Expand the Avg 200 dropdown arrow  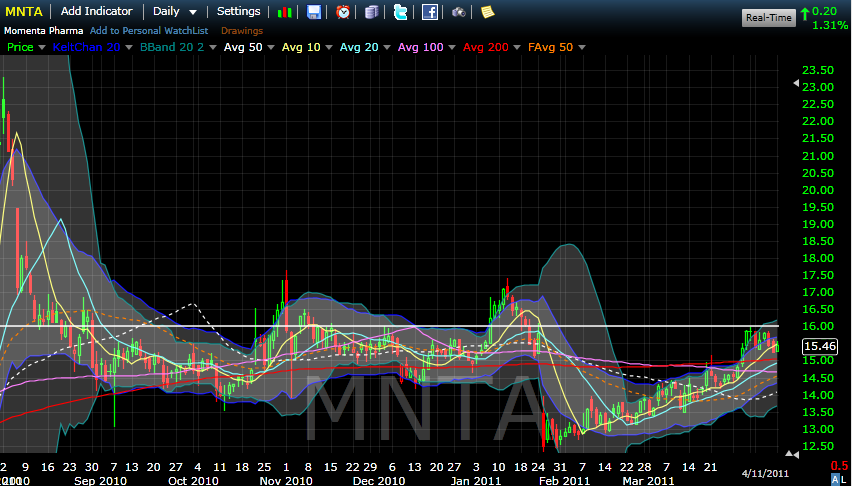(517, 48)
